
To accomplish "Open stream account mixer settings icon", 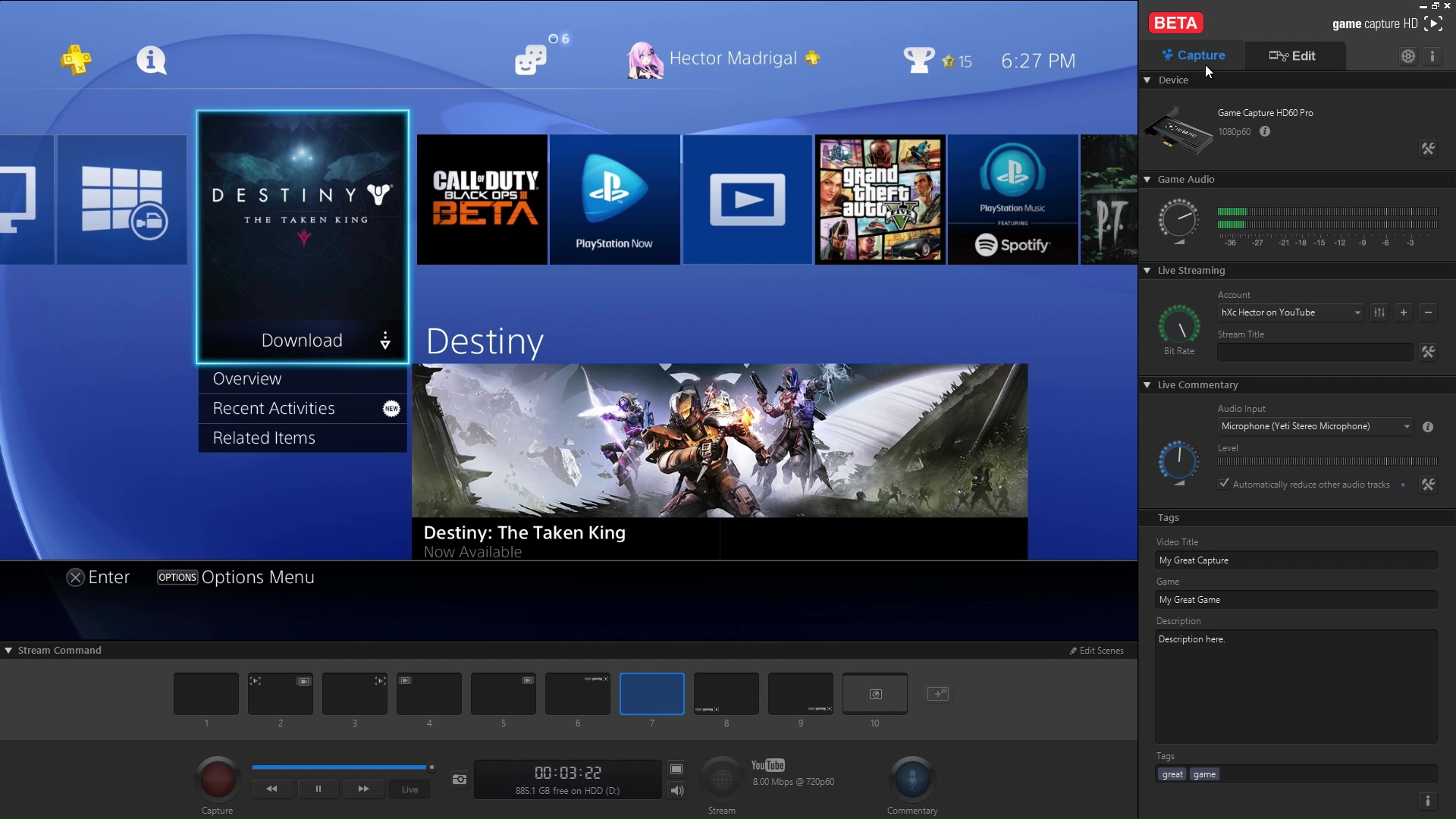I will click(x=1379, y=312).
